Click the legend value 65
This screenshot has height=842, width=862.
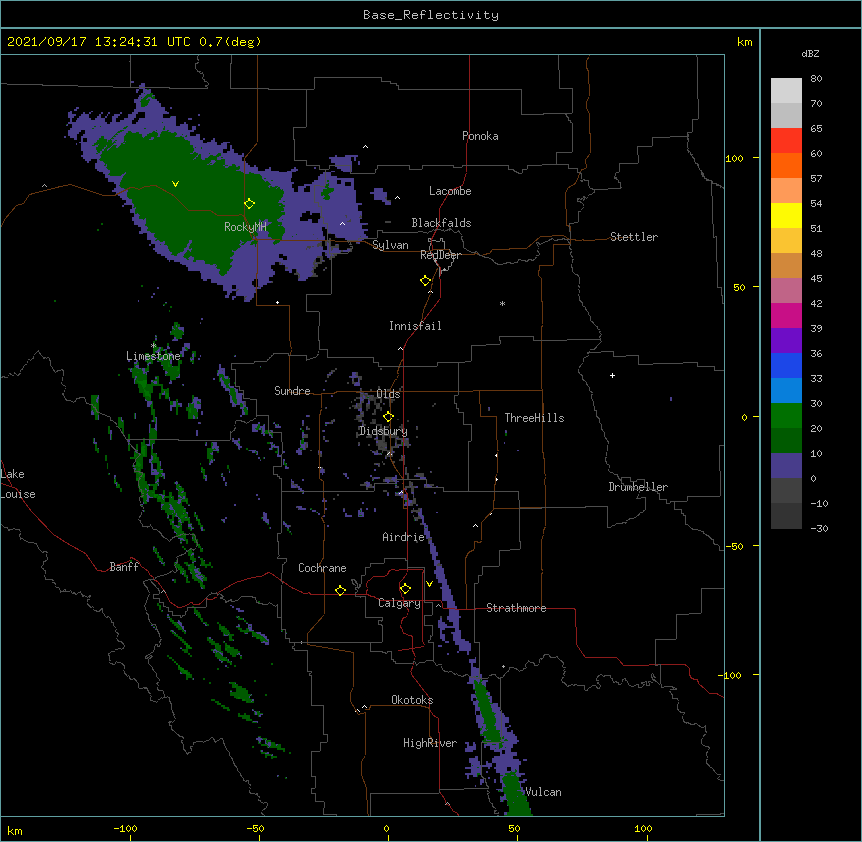point(816,129)
